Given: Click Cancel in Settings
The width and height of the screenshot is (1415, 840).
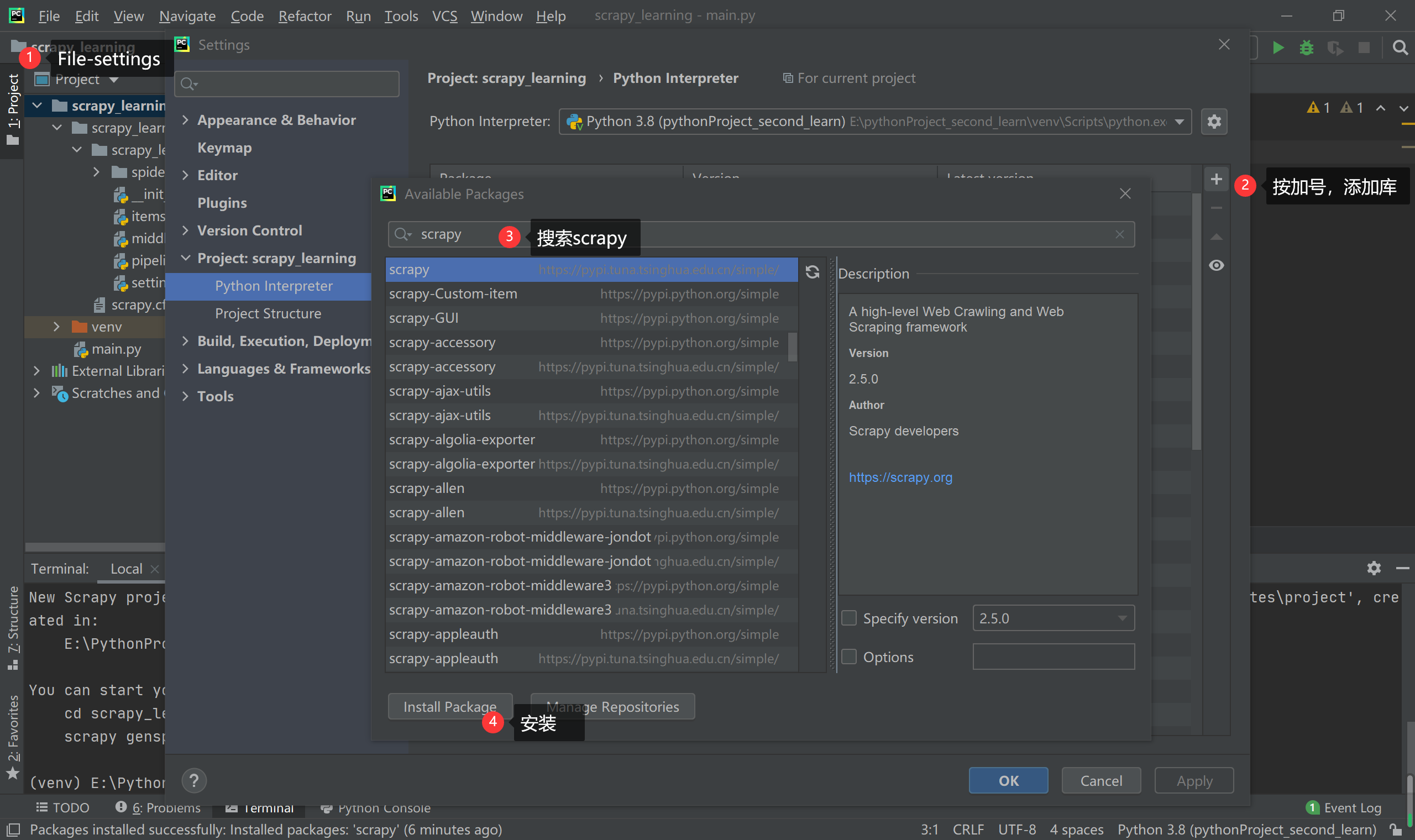Looking at the screenshot, I should click(x=1101, y=780).
